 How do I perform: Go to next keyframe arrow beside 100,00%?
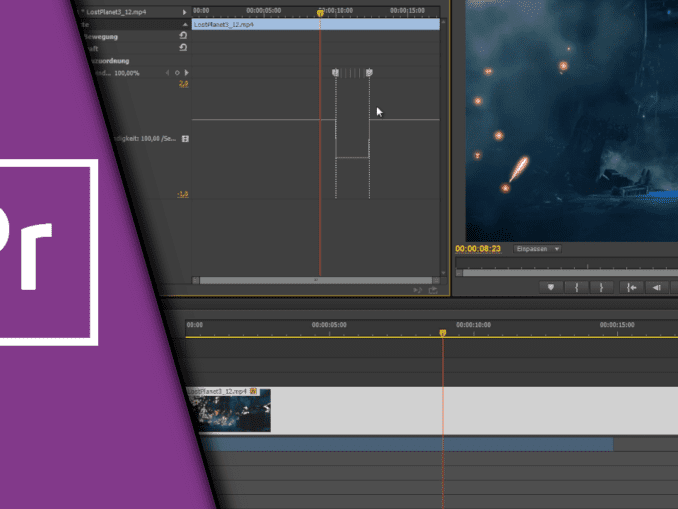click(x=187, y=73)
